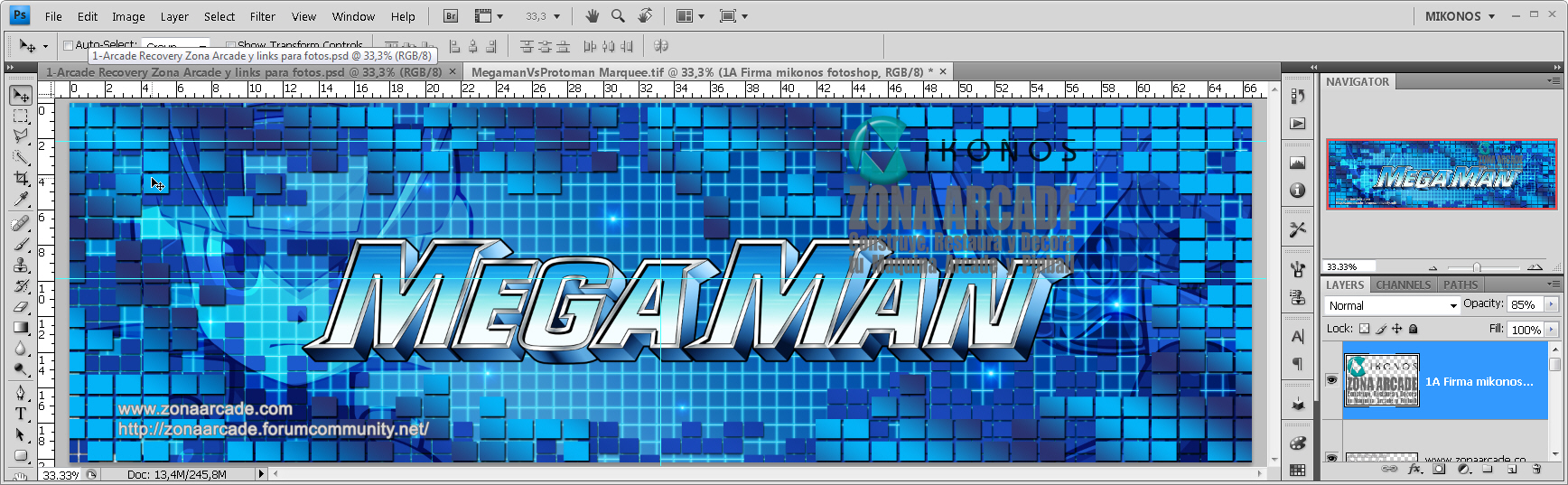Toggle visibility of www.zonaarcade layer

pos(1331,458)
